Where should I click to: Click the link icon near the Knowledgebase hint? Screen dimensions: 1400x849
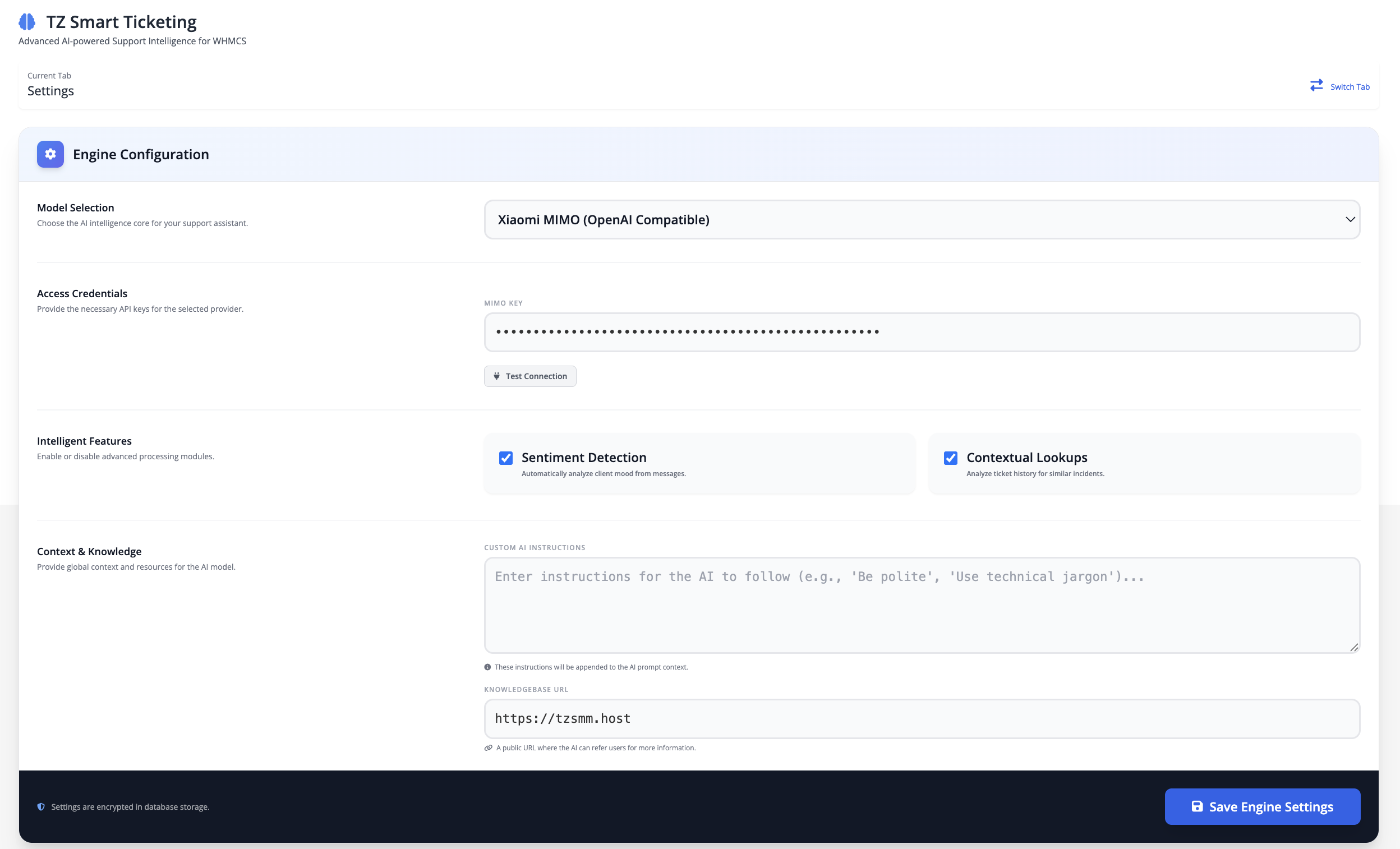(487, 748)
